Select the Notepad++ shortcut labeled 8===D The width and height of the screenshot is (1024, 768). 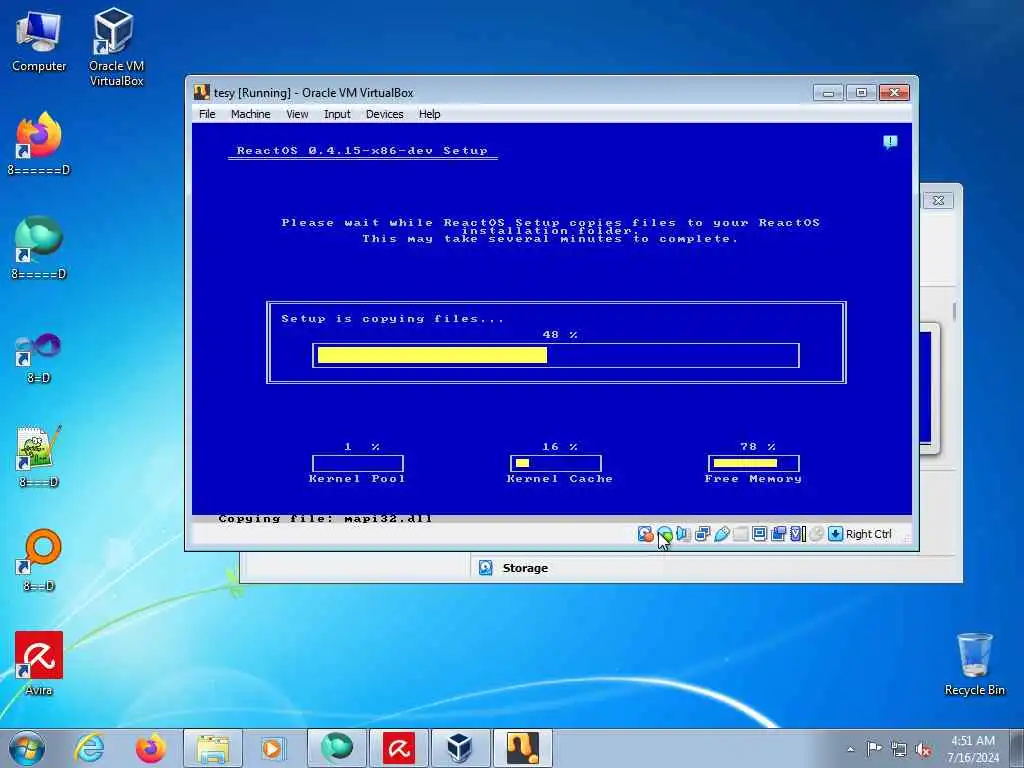(39, 456)
